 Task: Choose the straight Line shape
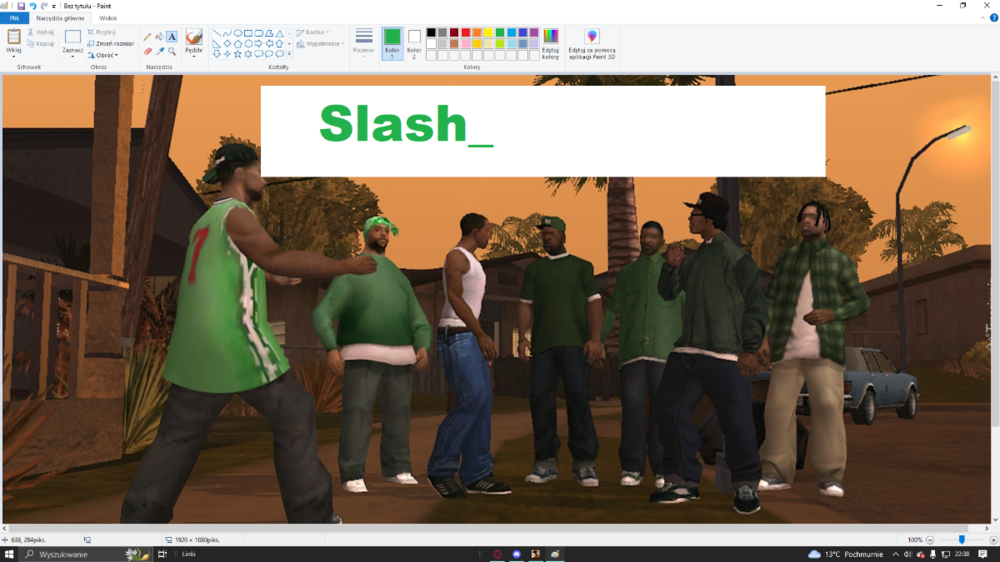(217, 33)
